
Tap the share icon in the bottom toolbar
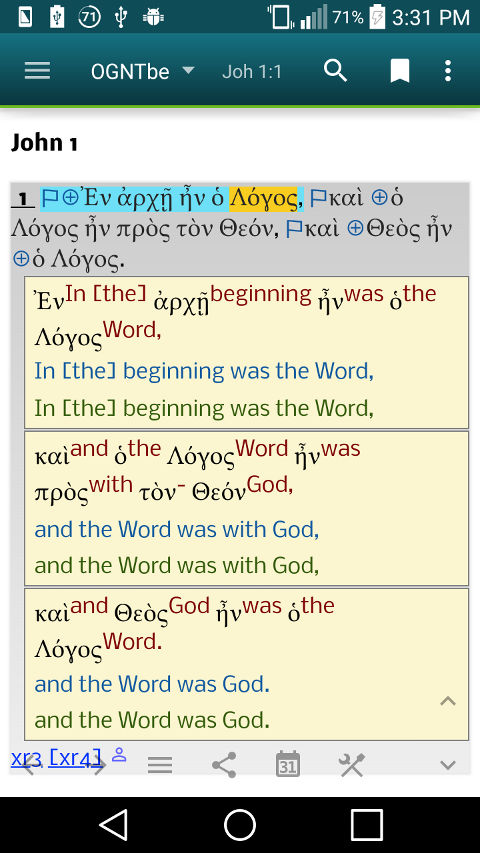point(224,765)
